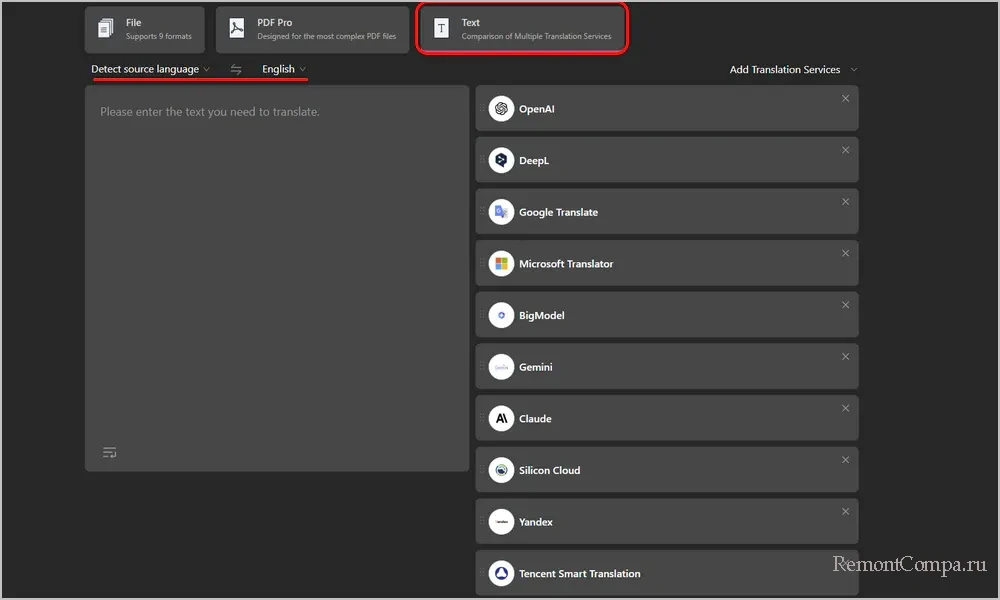Remove the OpenAI service card
This screenshot has width=1000, height=600.
tap(845, 98)
